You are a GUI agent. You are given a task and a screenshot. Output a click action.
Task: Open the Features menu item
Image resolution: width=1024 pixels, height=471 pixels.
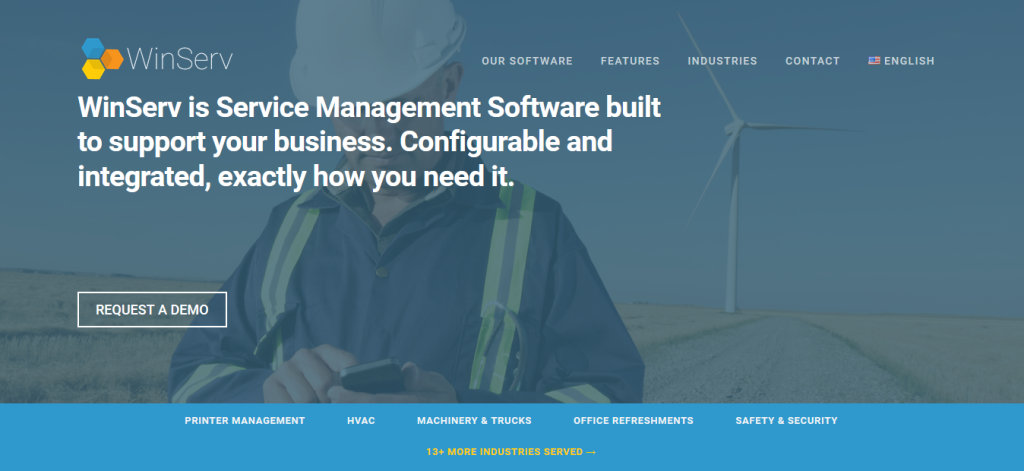pos(630,61)
